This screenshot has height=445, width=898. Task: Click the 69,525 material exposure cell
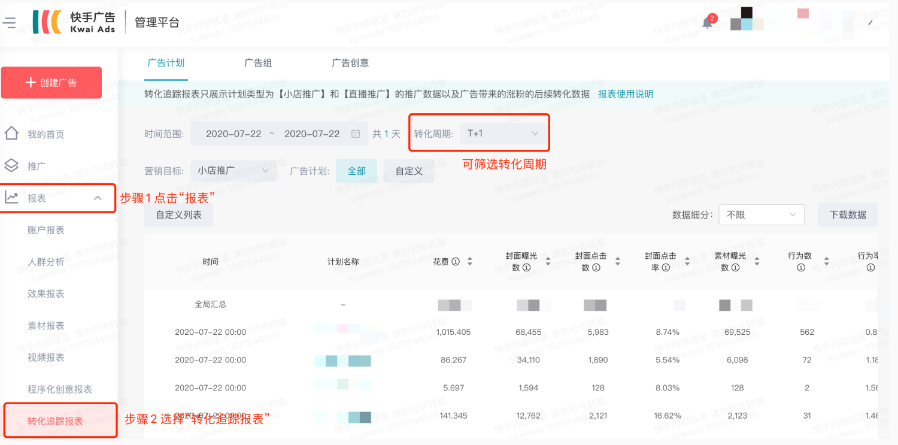pos(737,332)
